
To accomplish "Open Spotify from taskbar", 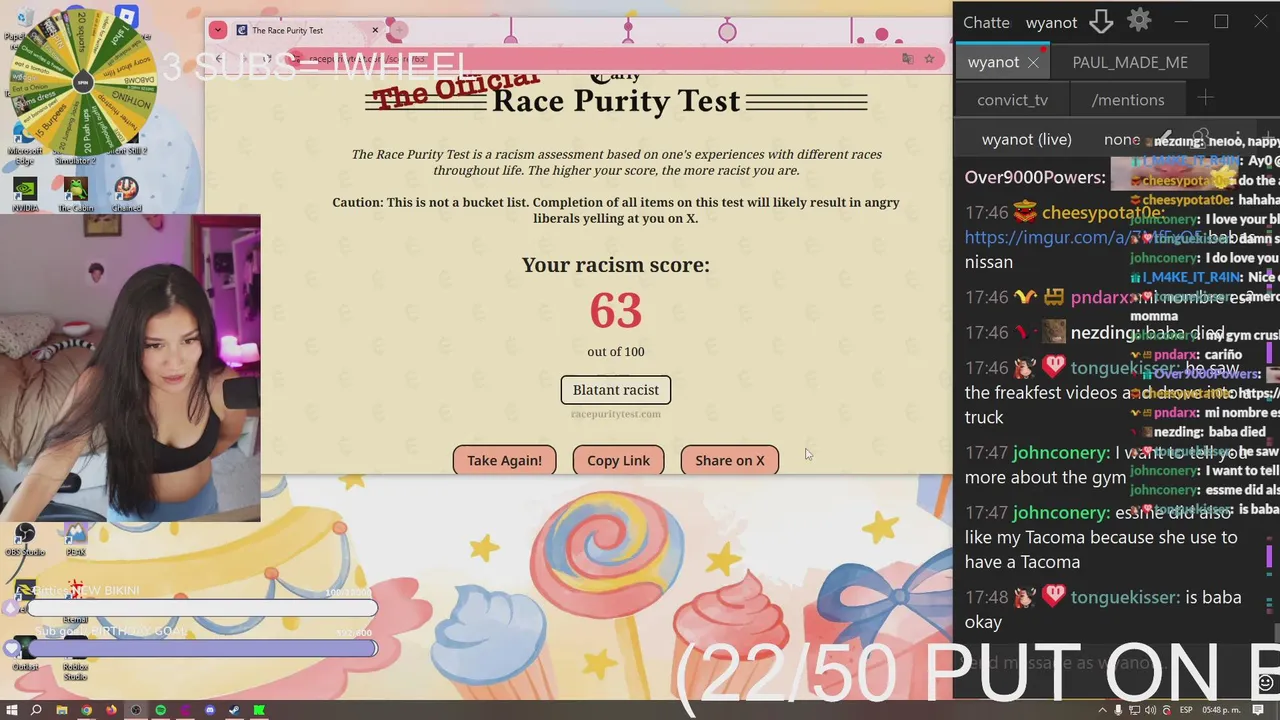I will 160,710.
